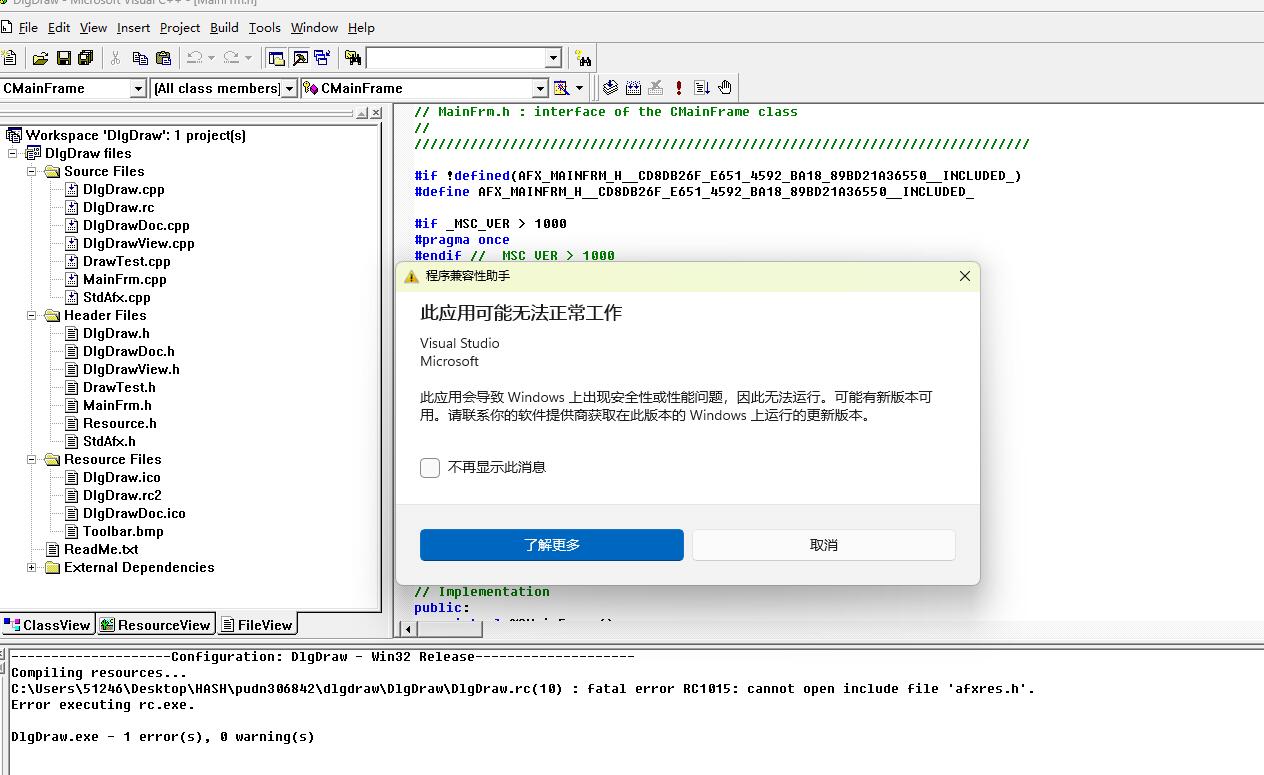Screen dimensions: 1264x775
Task: Click the New Text File toolbar icon
Action: [8, 58]
